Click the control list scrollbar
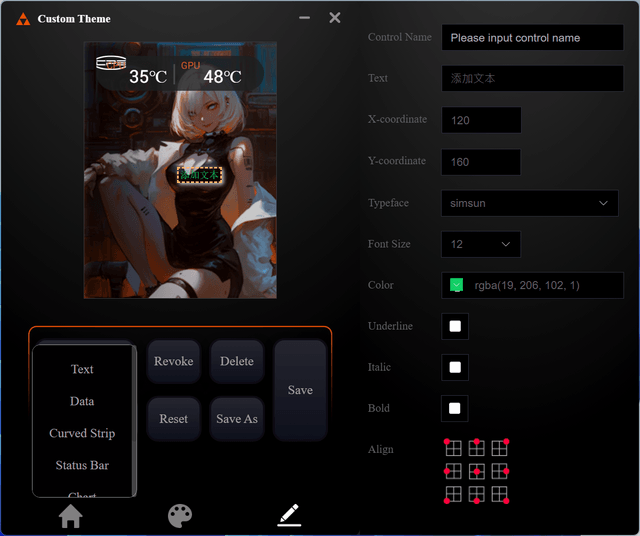This screenshot has width=640, height=536. [x=133, y=420]
